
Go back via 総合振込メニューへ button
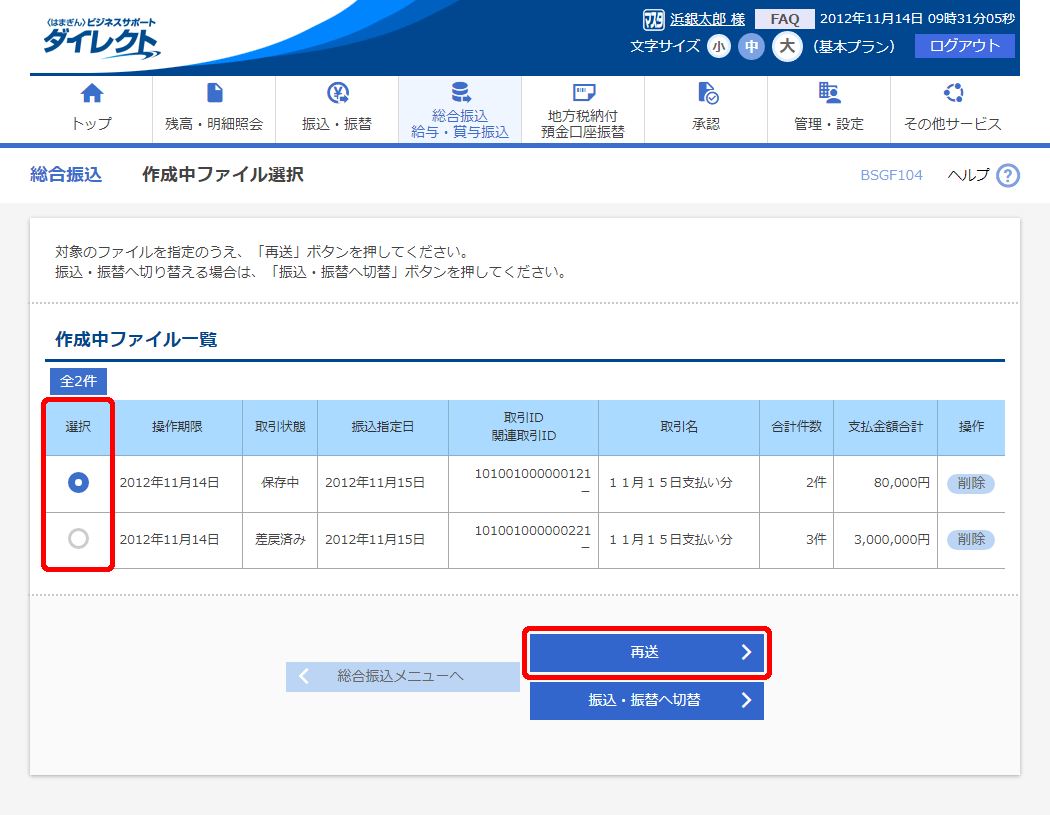click(x=402, y=677)
